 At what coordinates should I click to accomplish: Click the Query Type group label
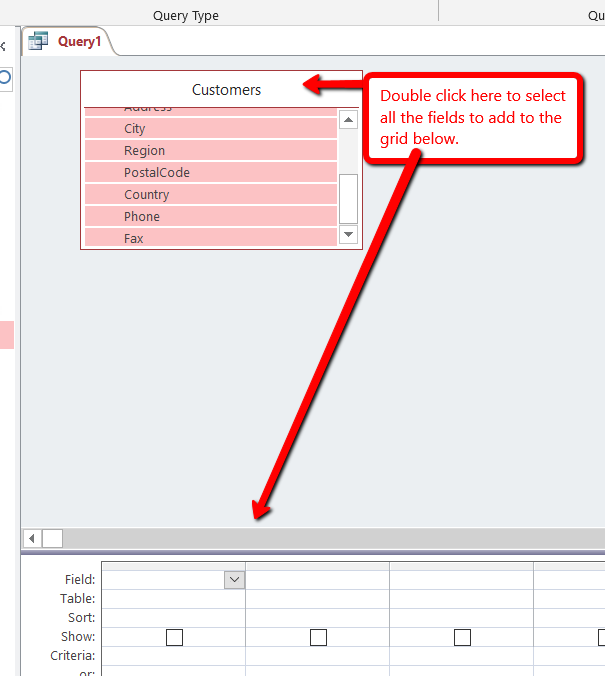186,16
